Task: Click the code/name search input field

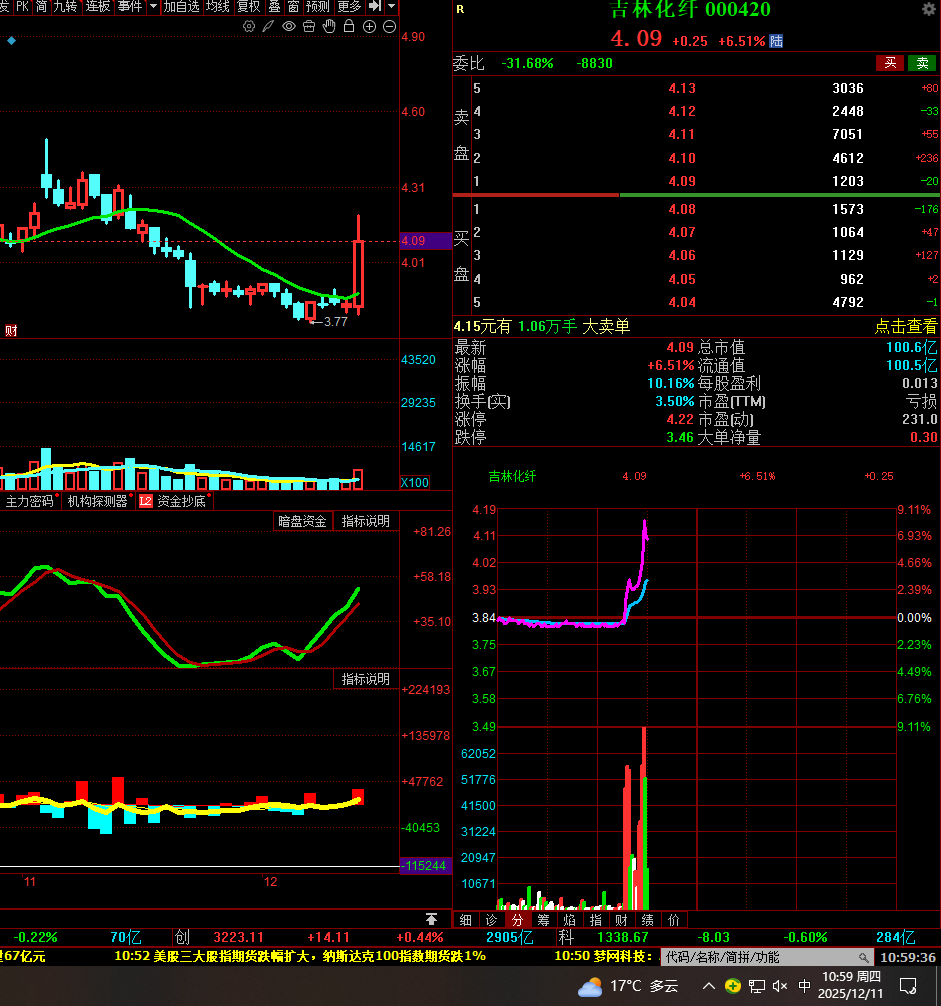Action: coord(767,957)
